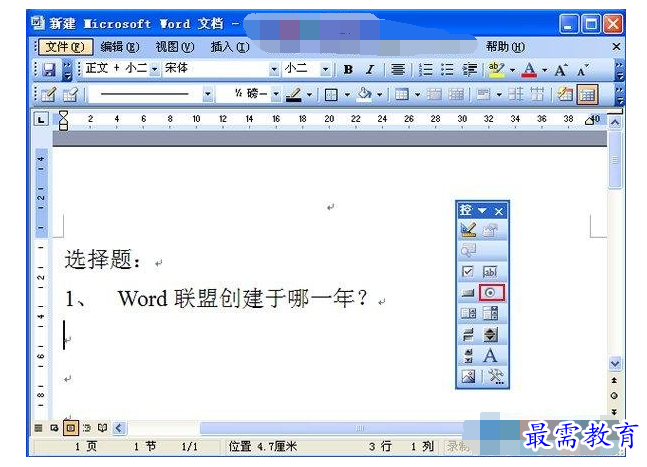Click the Properties icon in Control Toolbox
The height and width of the screenshot is (467, 647).
(x=490, y=230)
